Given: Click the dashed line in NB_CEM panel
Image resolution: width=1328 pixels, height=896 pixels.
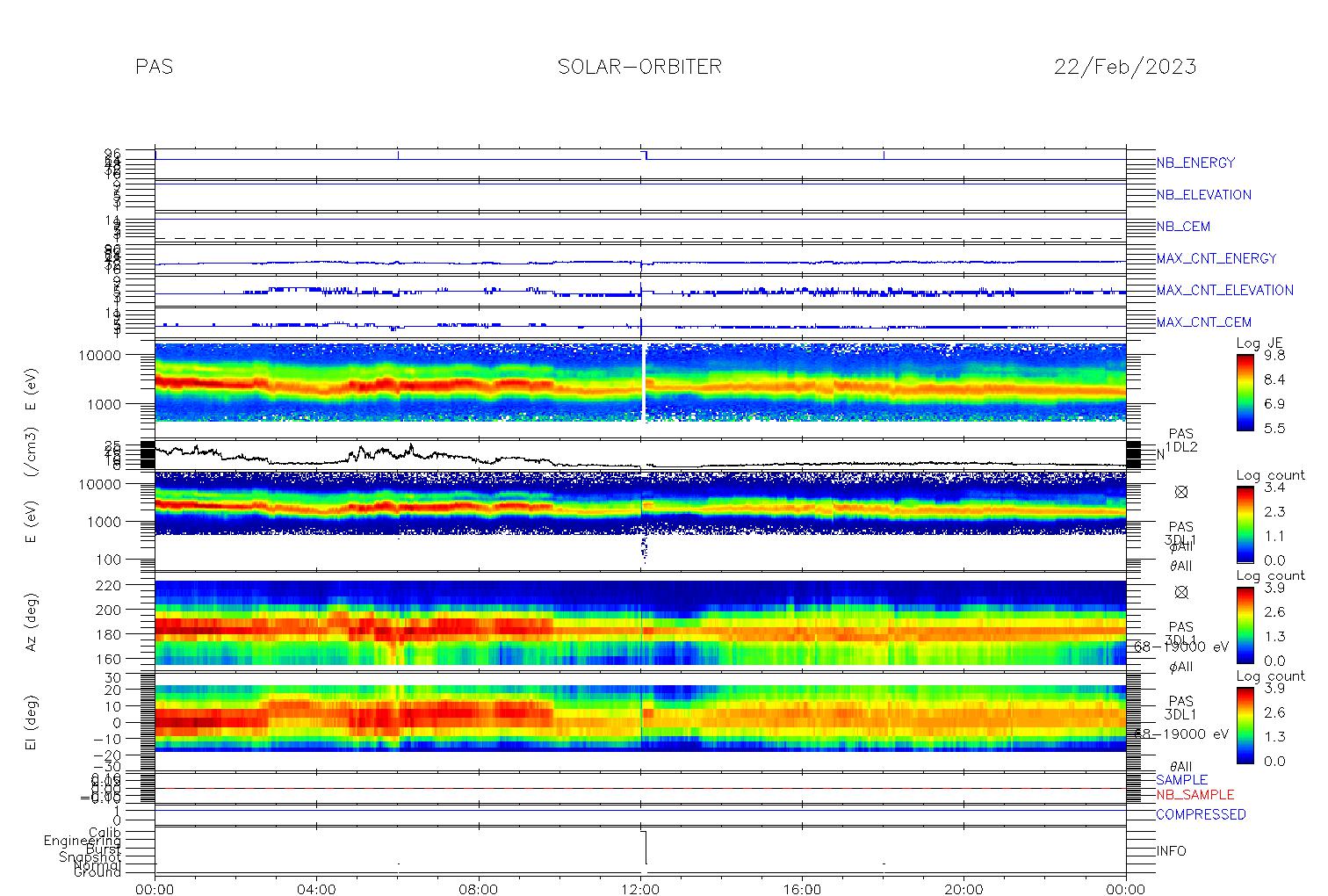Looking at the screenshot, I should point(640,238).
